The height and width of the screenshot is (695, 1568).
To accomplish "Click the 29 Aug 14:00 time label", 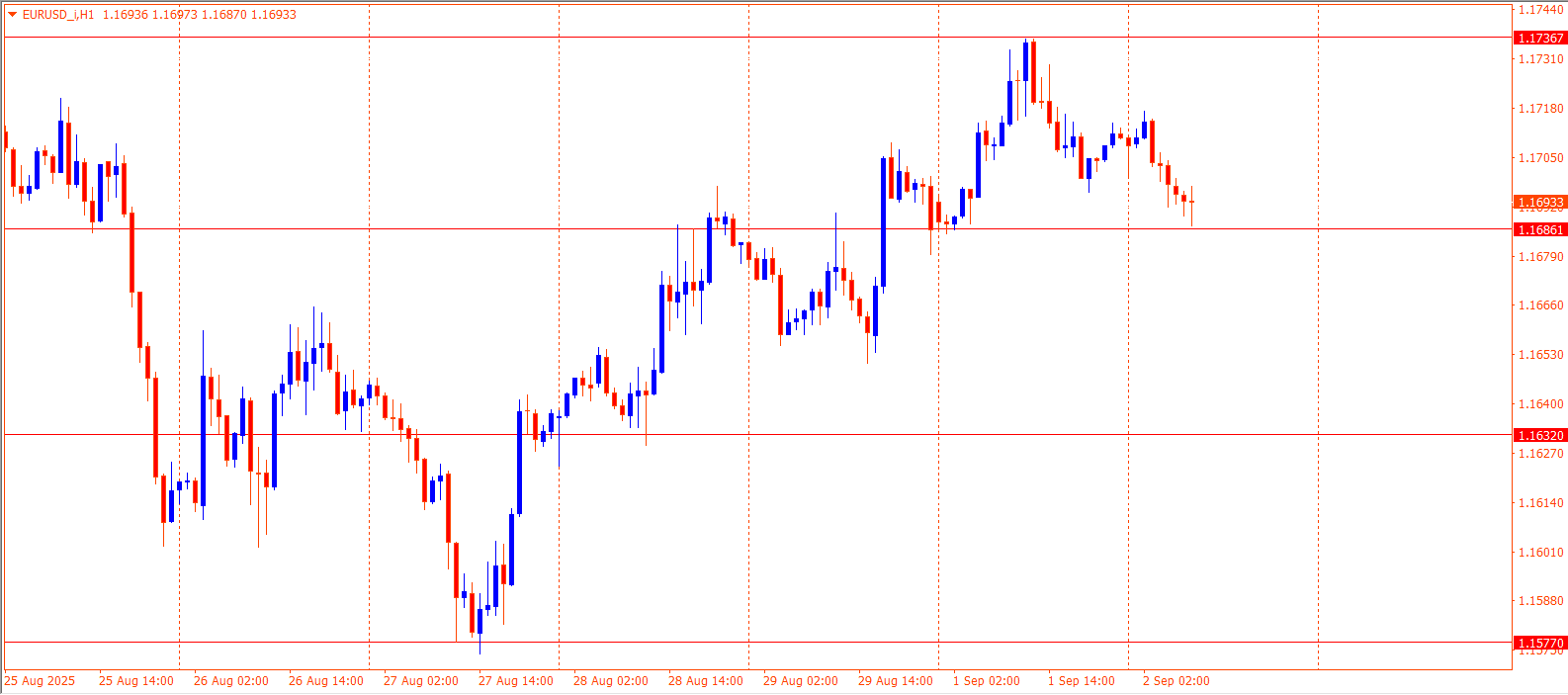I will [895, 680].
